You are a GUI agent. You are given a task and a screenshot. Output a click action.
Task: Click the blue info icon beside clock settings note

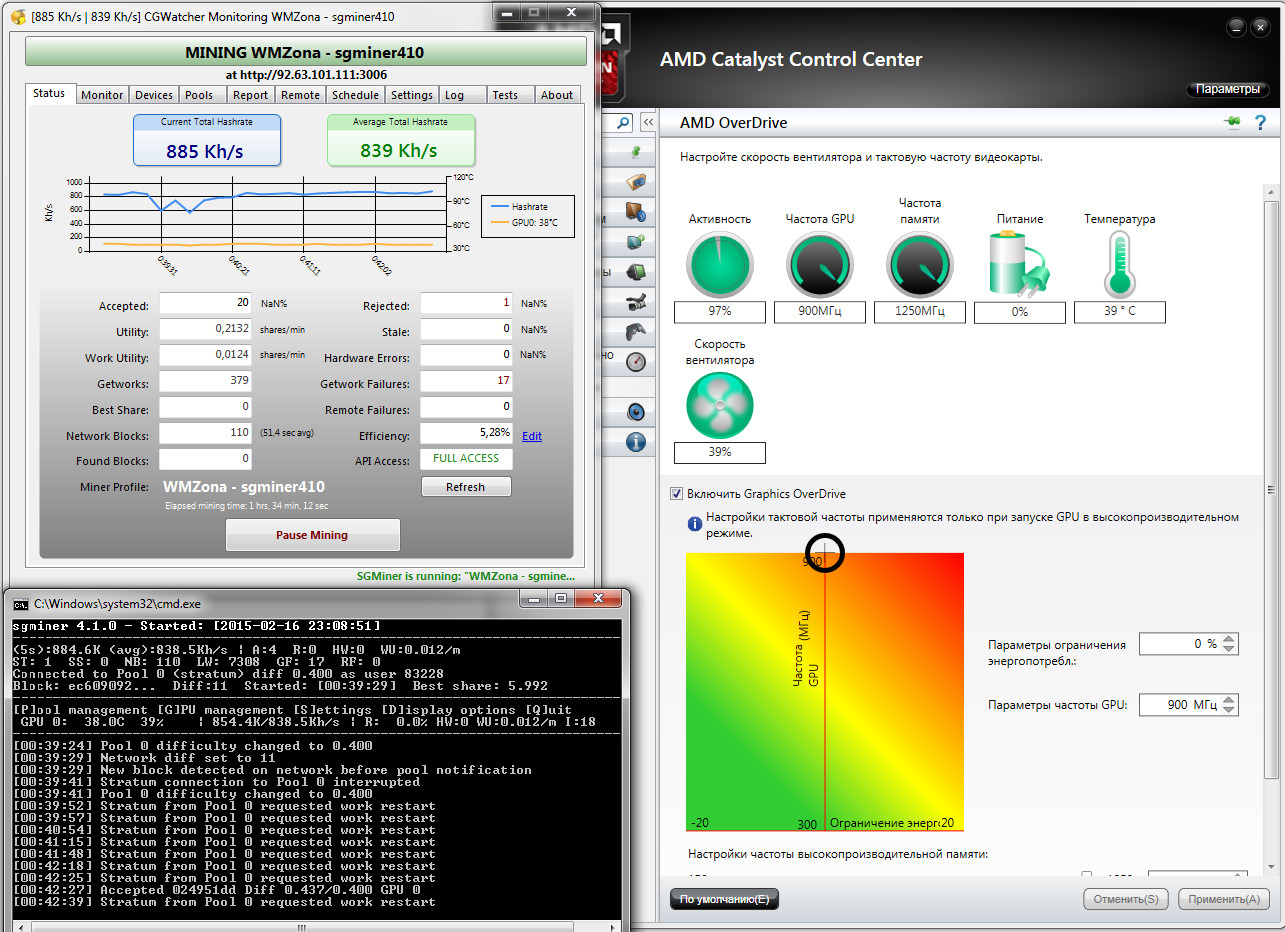(x=694, y=523)
